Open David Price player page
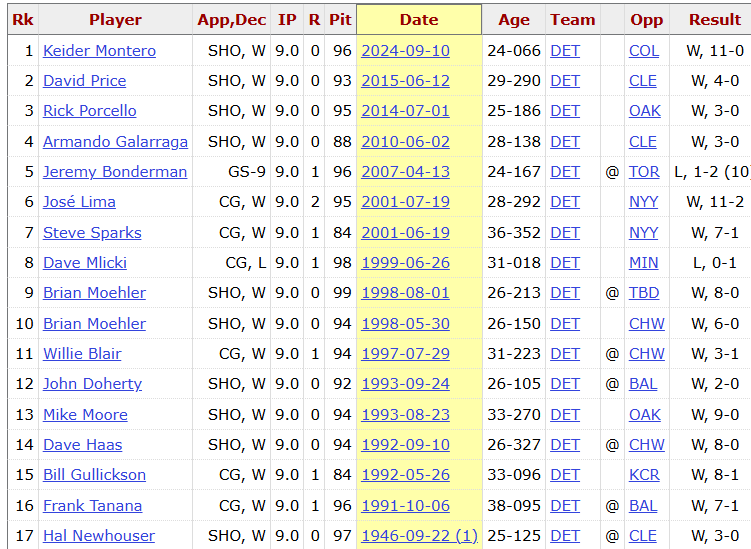The width and height of the screenshot is (751, 549). 84,81
